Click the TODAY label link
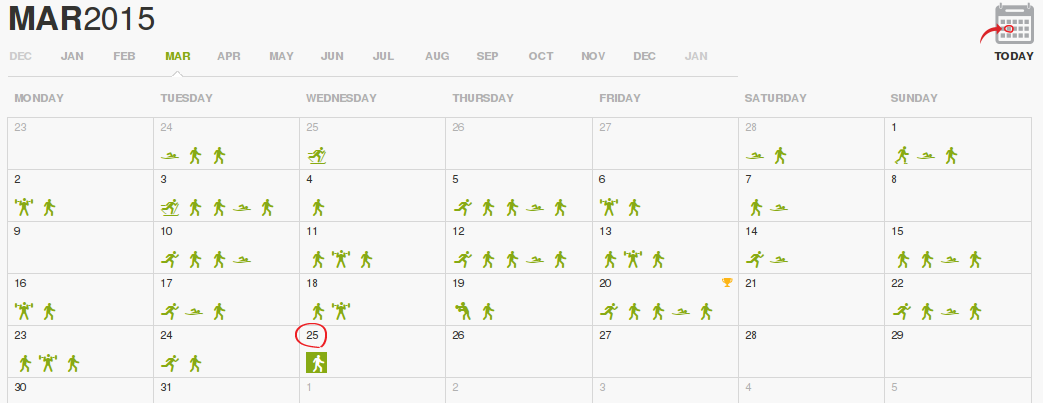The image size is (1043, 403). point(1014,57)
